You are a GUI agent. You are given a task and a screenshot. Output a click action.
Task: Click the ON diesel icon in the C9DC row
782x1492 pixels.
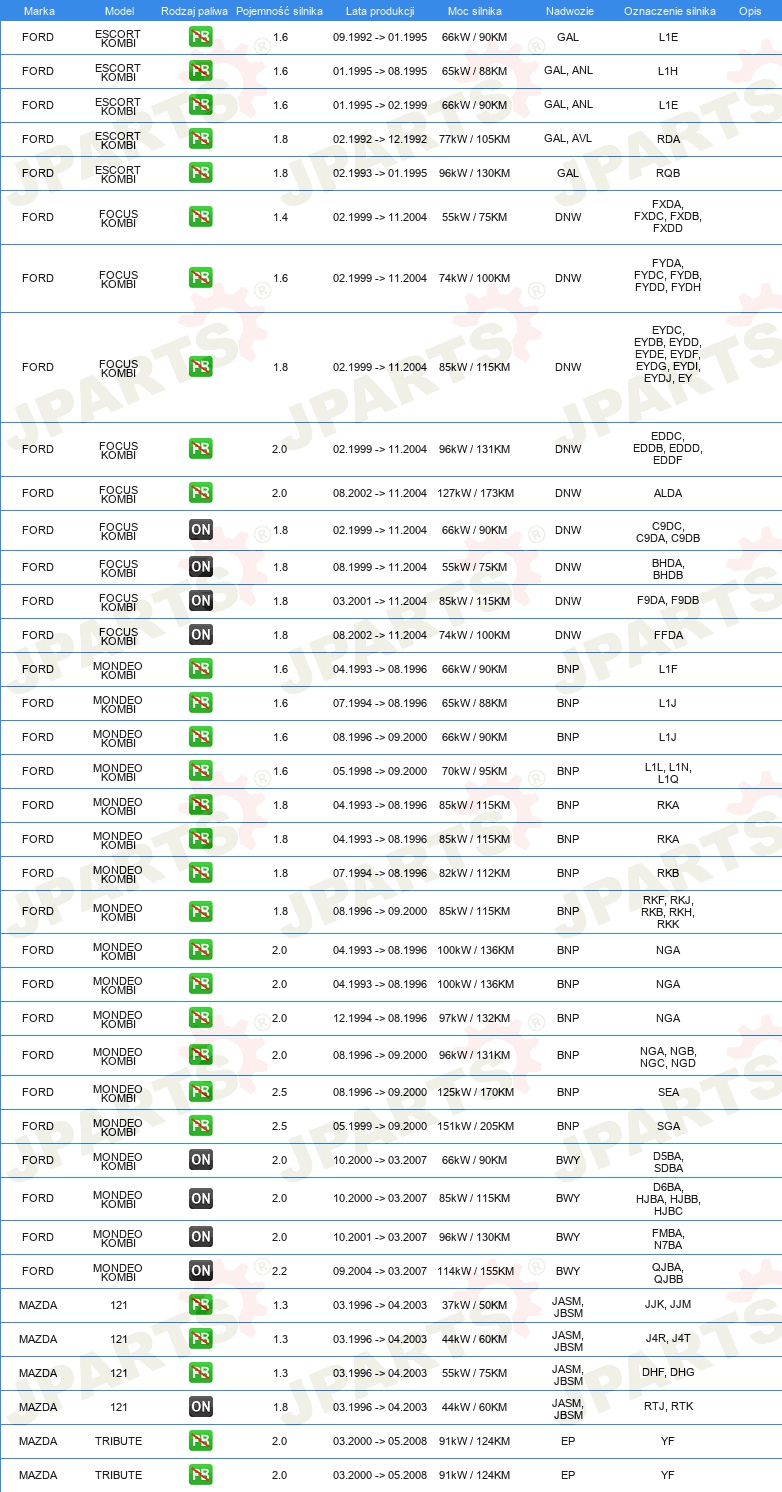coord(201,530)
